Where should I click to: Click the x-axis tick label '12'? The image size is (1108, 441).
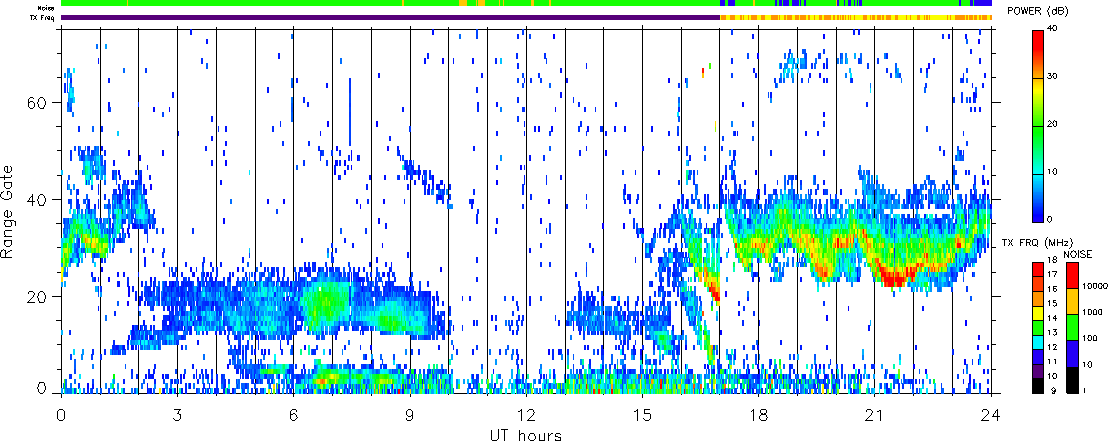tap(526, 415)
